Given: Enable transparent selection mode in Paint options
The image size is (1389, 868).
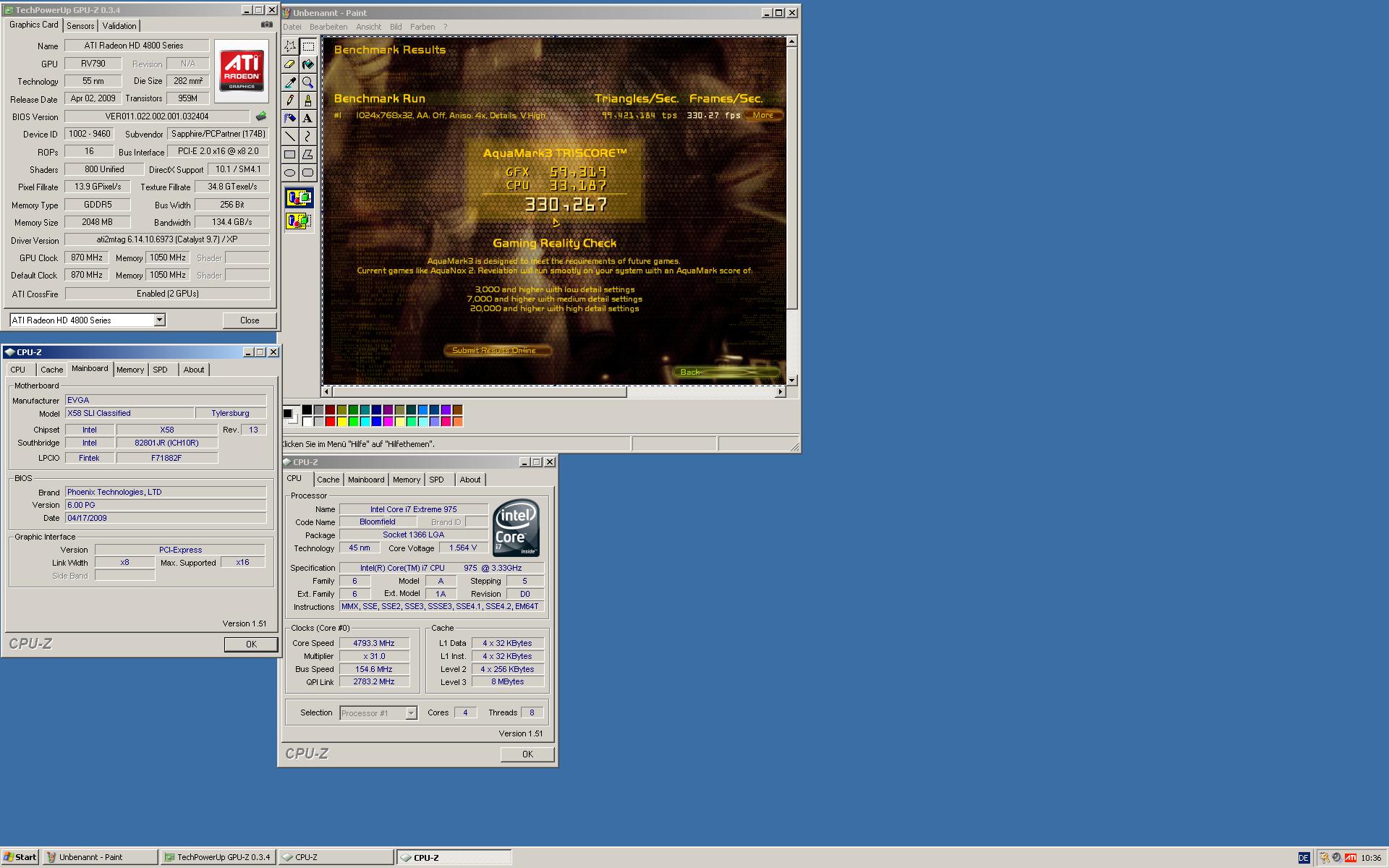Looking at the screenshot, I should [x=299, y=221].
